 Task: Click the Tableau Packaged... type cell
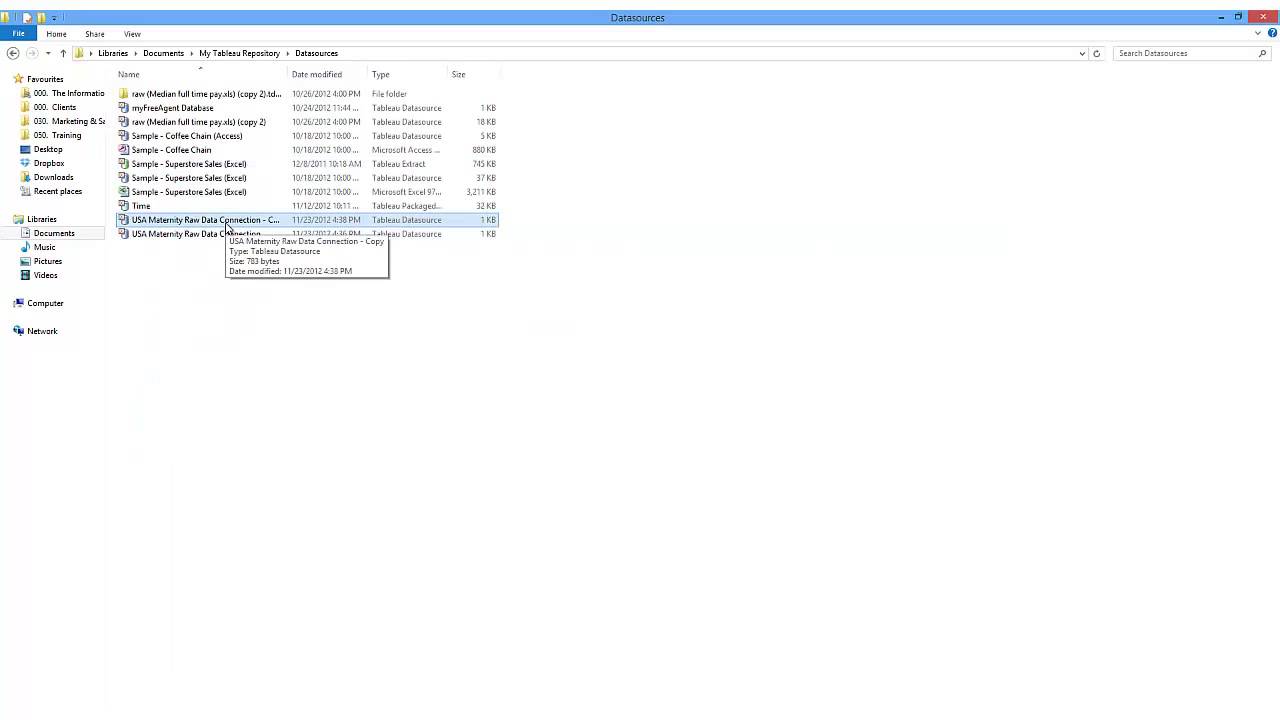coord(406,206)
